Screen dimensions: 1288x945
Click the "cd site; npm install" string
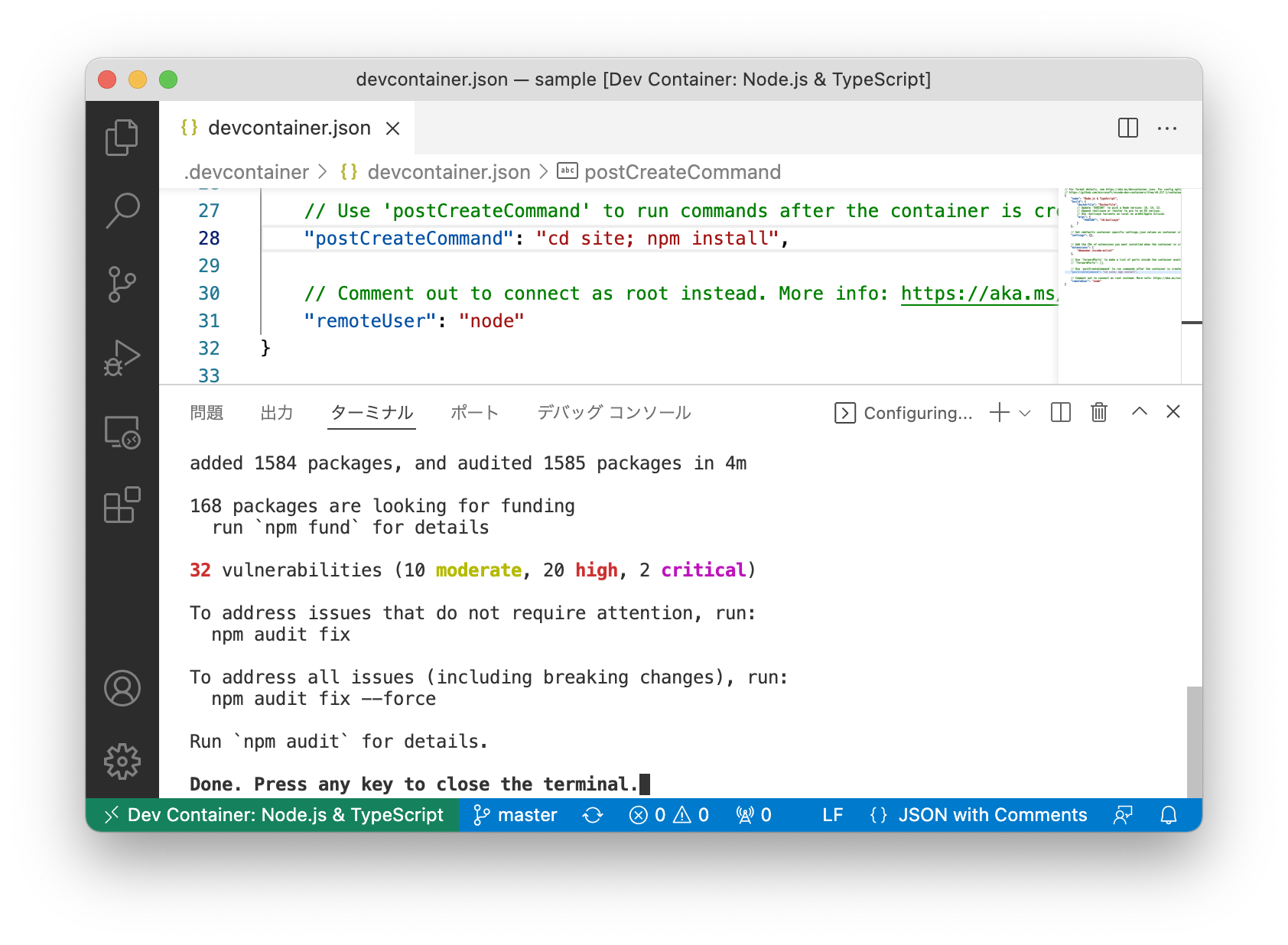click(657, 239)
